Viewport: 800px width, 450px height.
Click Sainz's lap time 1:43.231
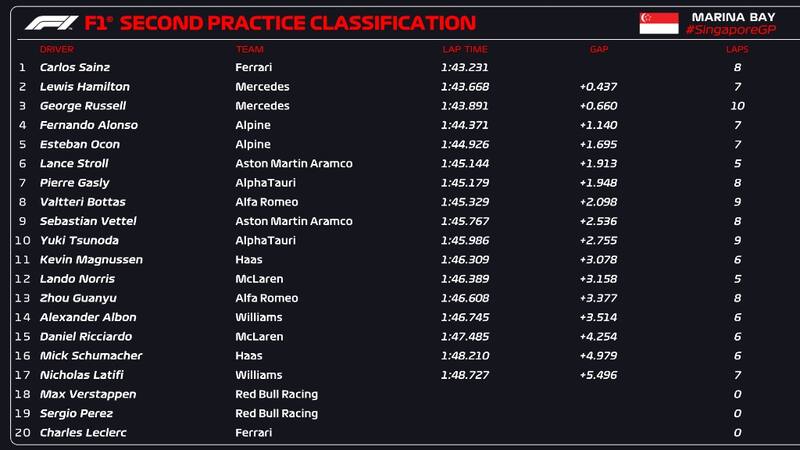(464, 68)
